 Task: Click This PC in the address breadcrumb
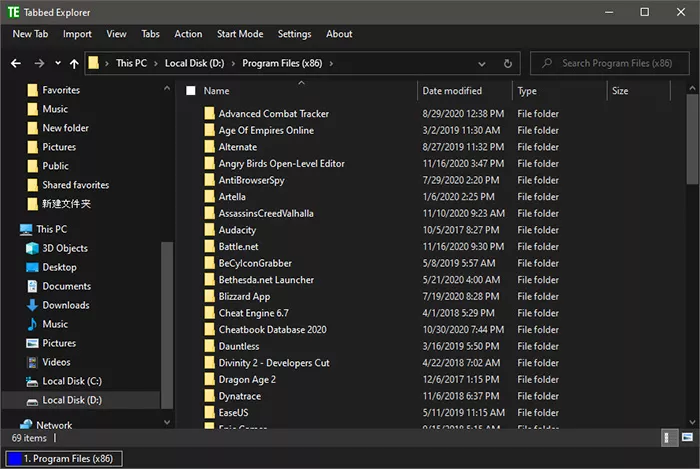tap(131, 63)
